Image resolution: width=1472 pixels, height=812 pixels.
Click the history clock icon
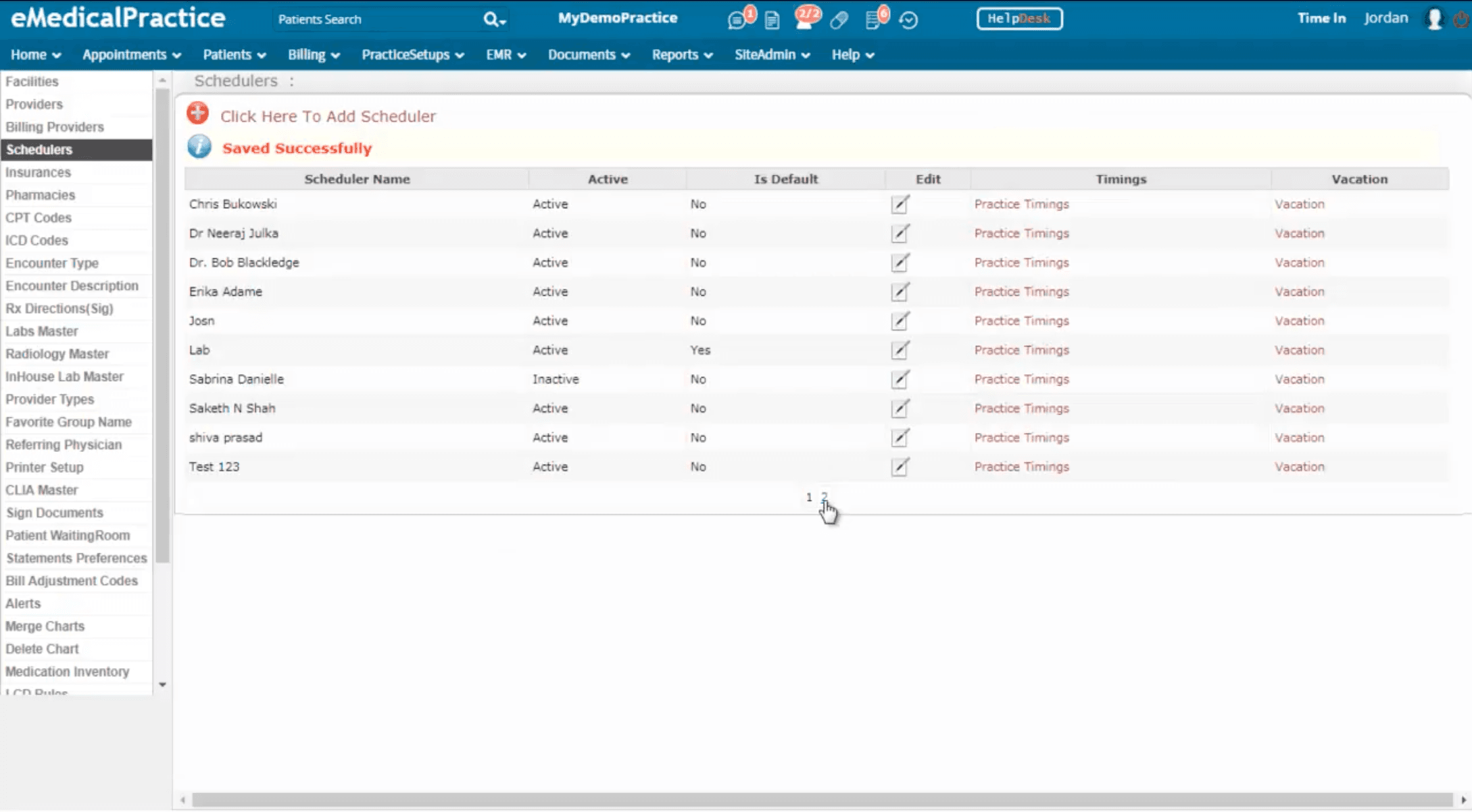(x=908, y=20)
